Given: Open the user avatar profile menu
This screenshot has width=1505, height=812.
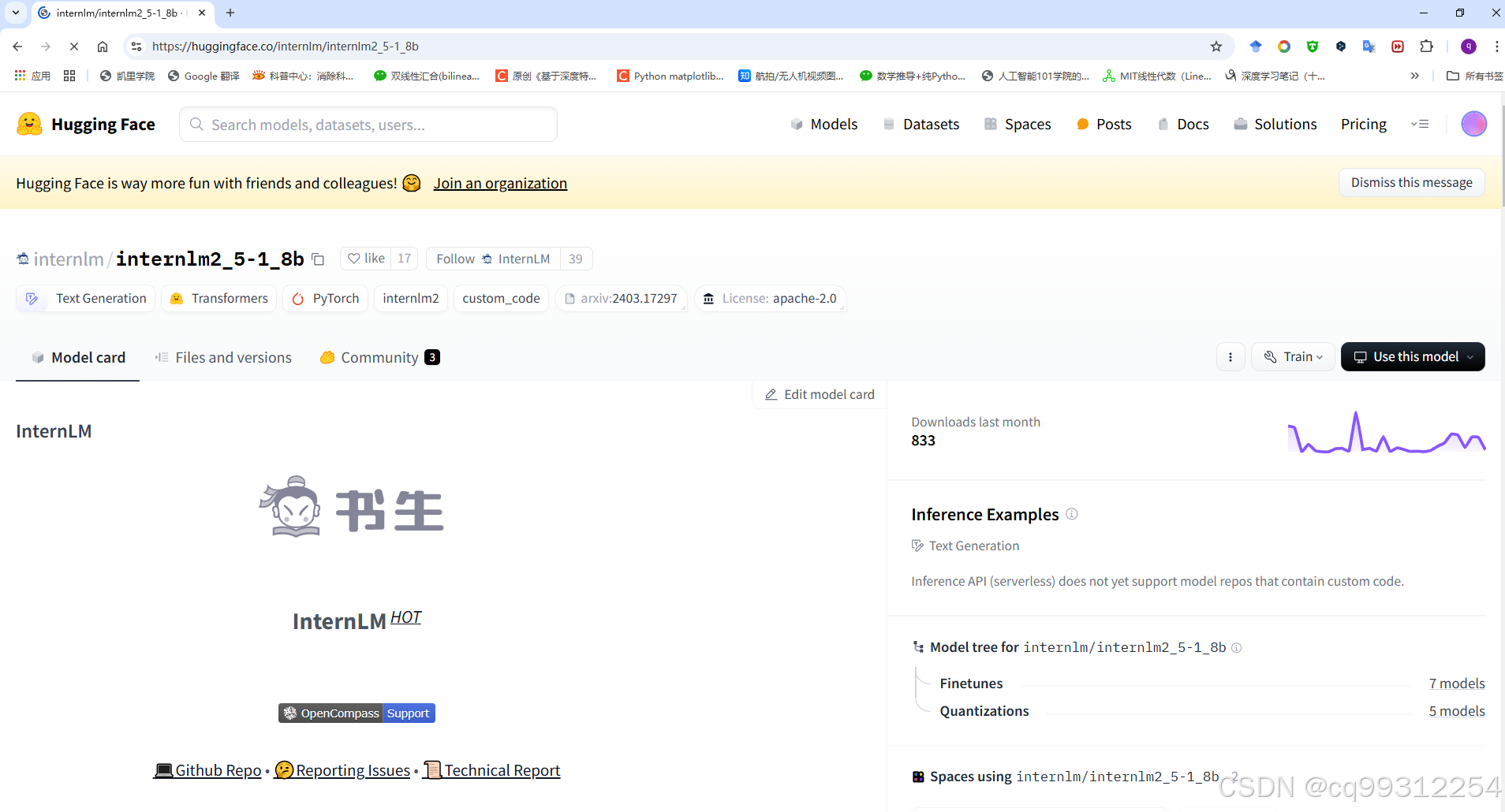Looking at the screenshot, I should [1473, 124].
